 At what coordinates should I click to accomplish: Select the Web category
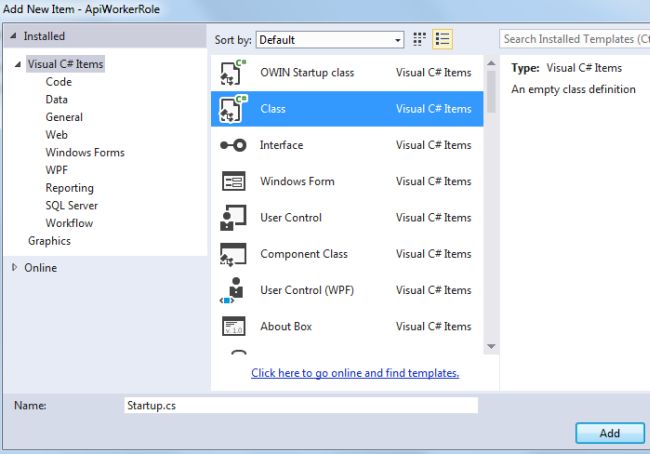[56, 135]
